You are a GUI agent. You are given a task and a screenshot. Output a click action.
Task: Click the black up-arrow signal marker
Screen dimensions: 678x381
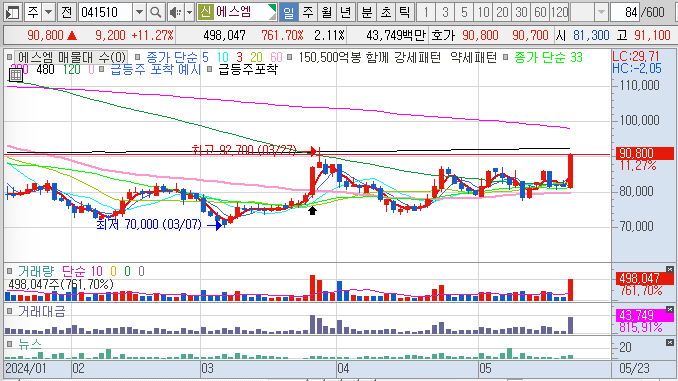[x=312, y=211]
